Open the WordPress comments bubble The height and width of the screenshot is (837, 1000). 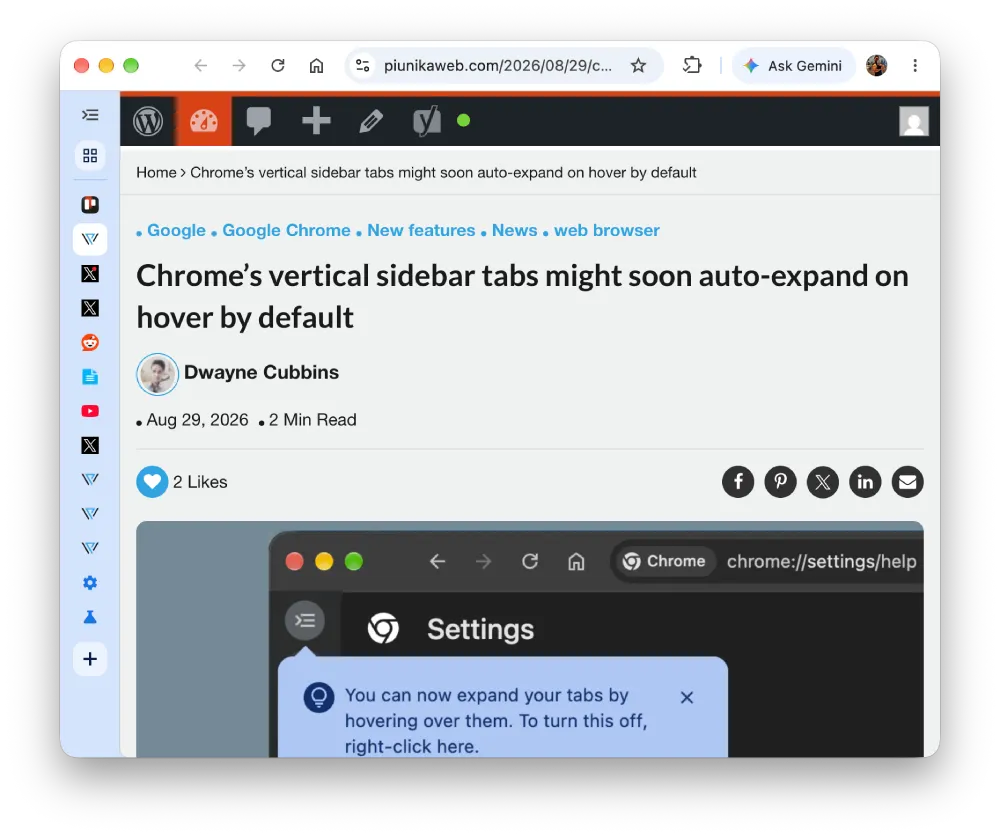point(259,121)
